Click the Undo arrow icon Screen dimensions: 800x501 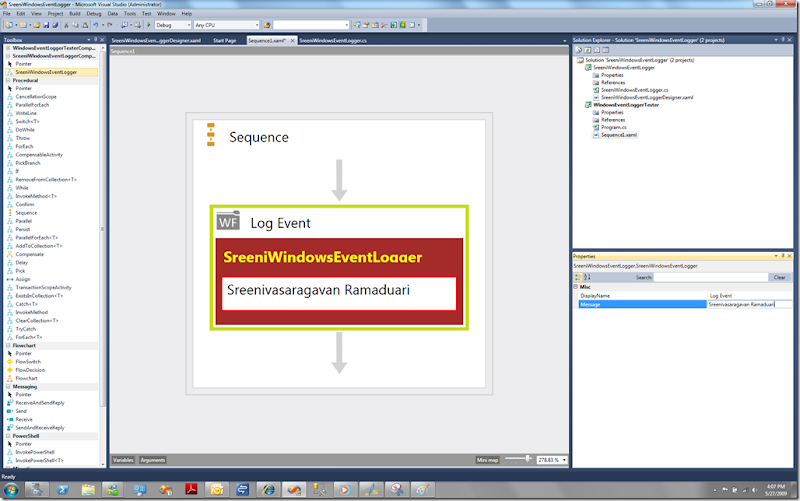95,25
